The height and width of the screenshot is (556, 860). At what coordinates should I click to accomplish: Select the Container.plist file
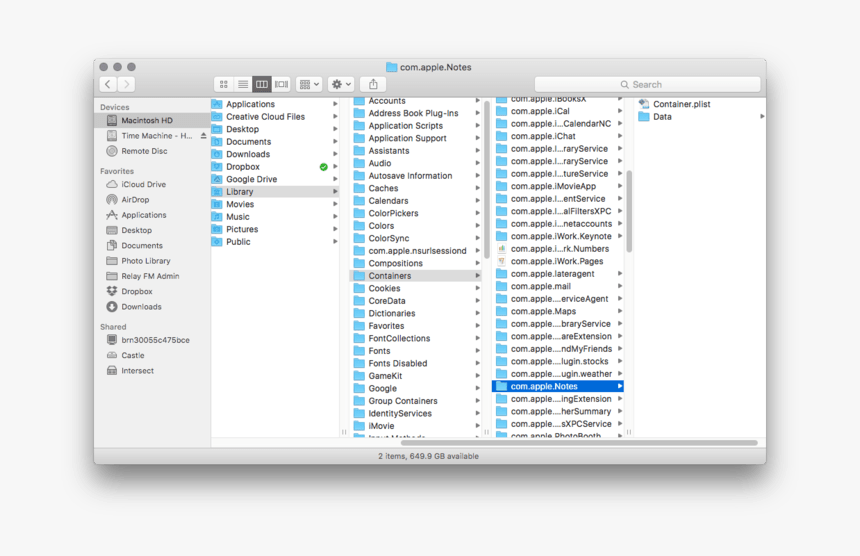coord(700,104)
